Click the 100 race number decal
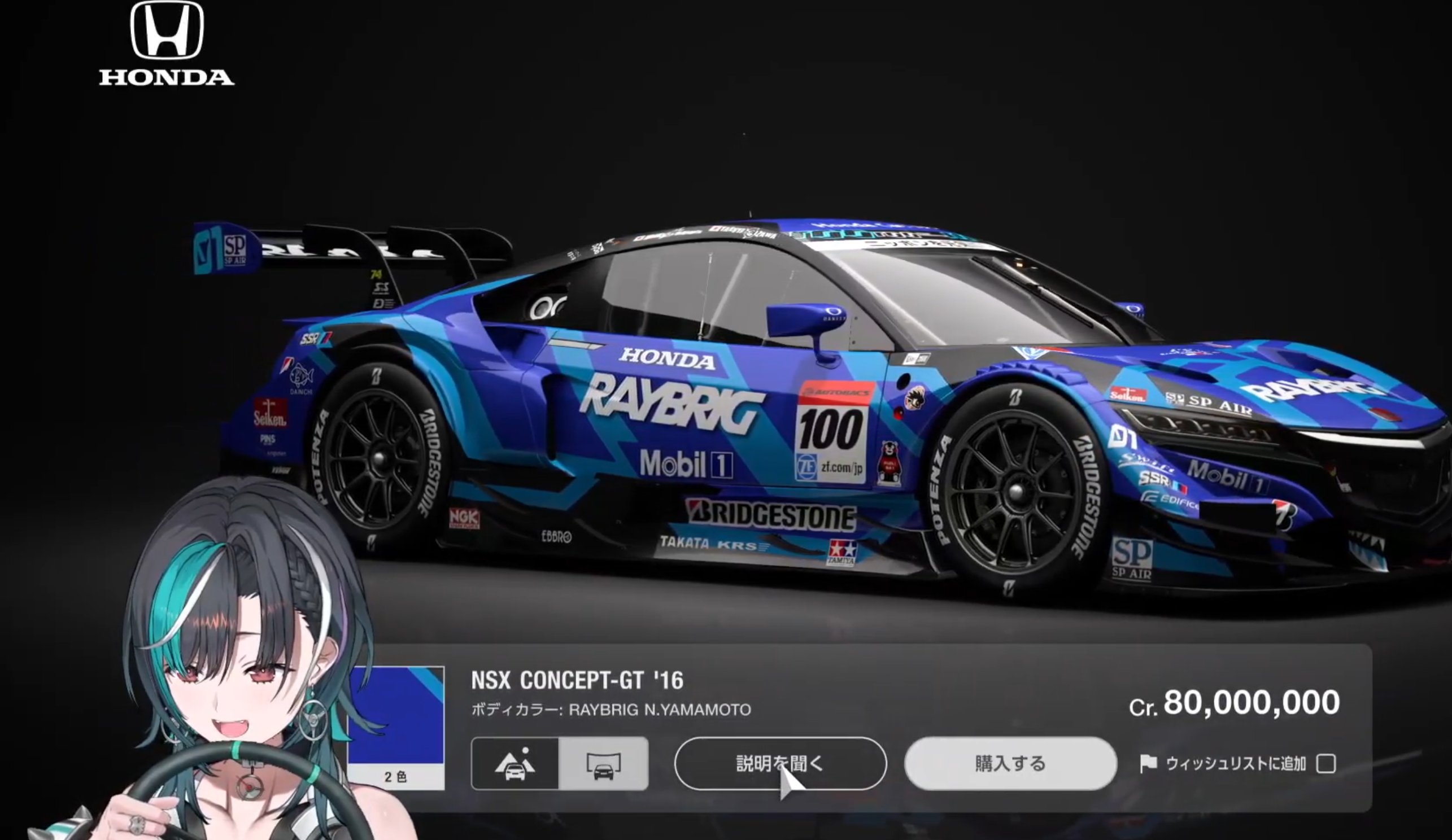Screen dimensions: 1452x840 tap(831, 429)
